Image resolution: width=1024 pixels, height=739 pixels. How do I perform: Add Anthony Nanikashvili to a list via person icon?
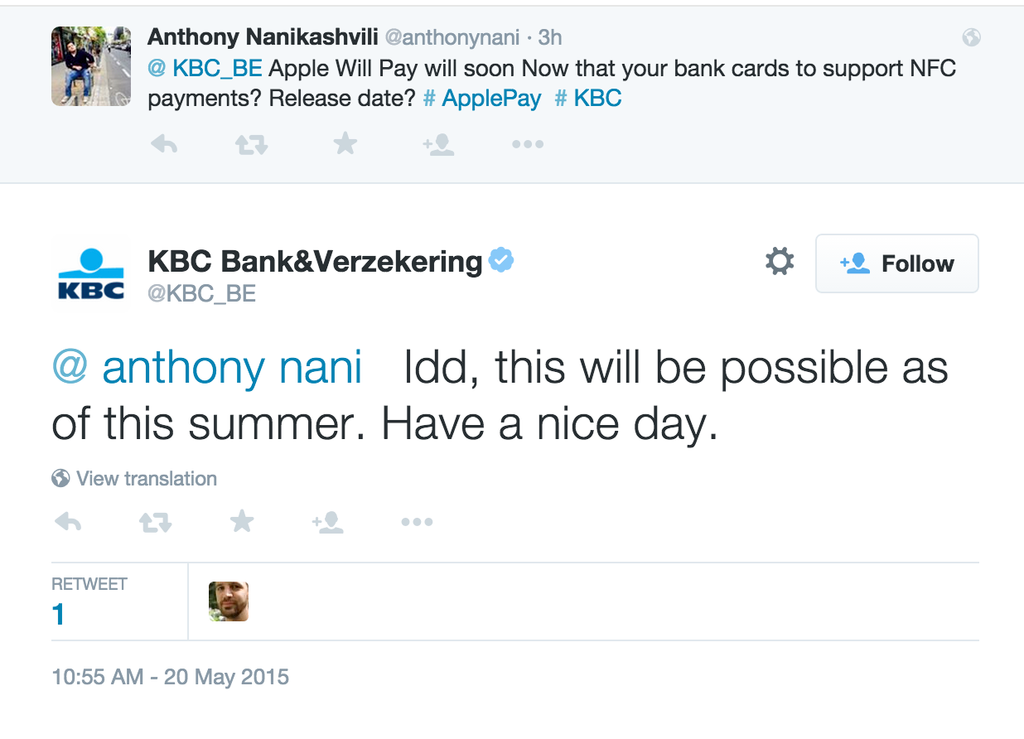(438, 144)
